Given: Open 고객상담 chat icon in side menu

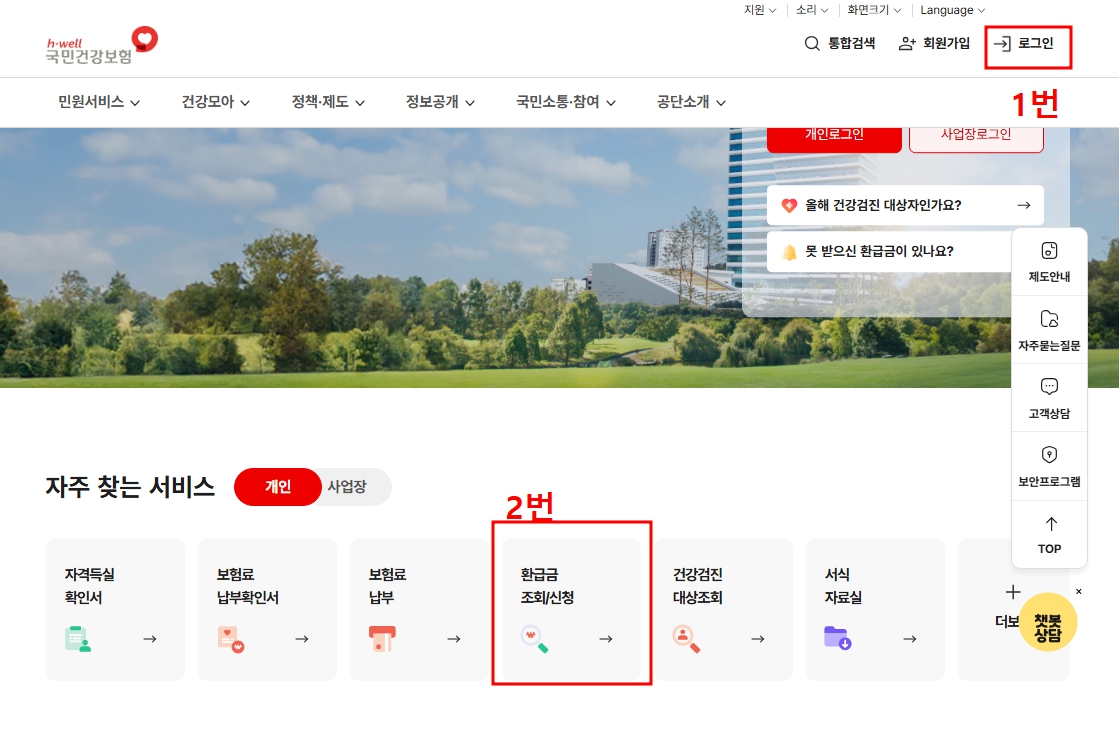Looking at the screenshot, I should (x=1049, y=386).
